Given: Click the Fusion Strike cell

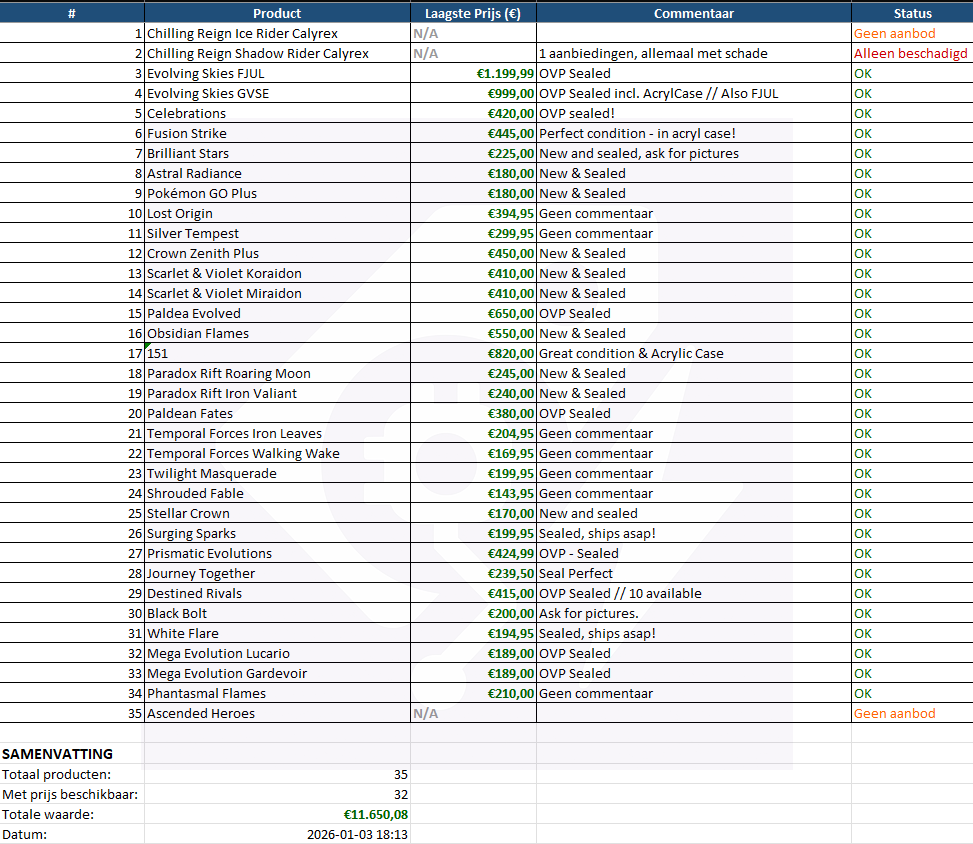Looking at the screenshot, I should (x=277, y=133).
